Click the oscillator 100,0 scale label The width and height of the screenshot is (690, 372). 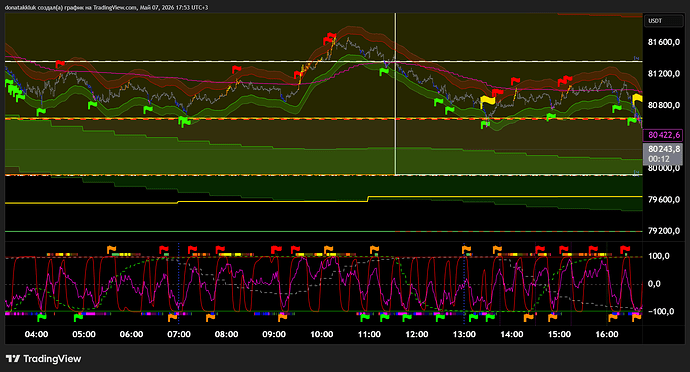tap(658, 256)
